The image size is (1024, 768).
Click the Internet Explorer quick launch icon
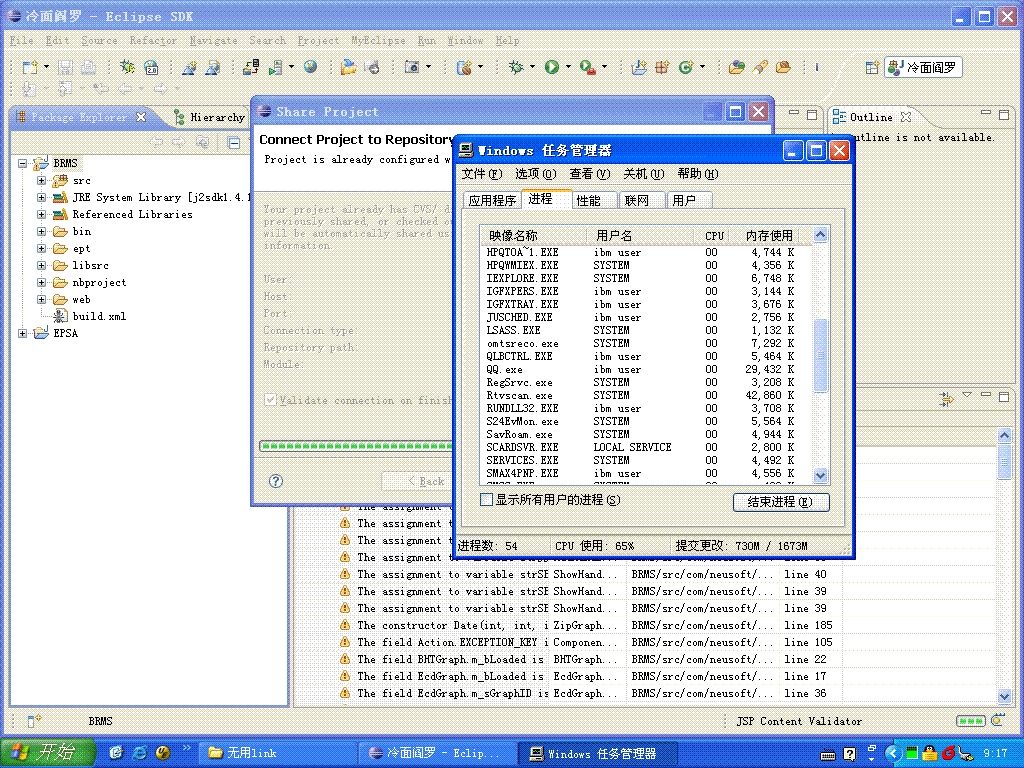click(140, 752)
